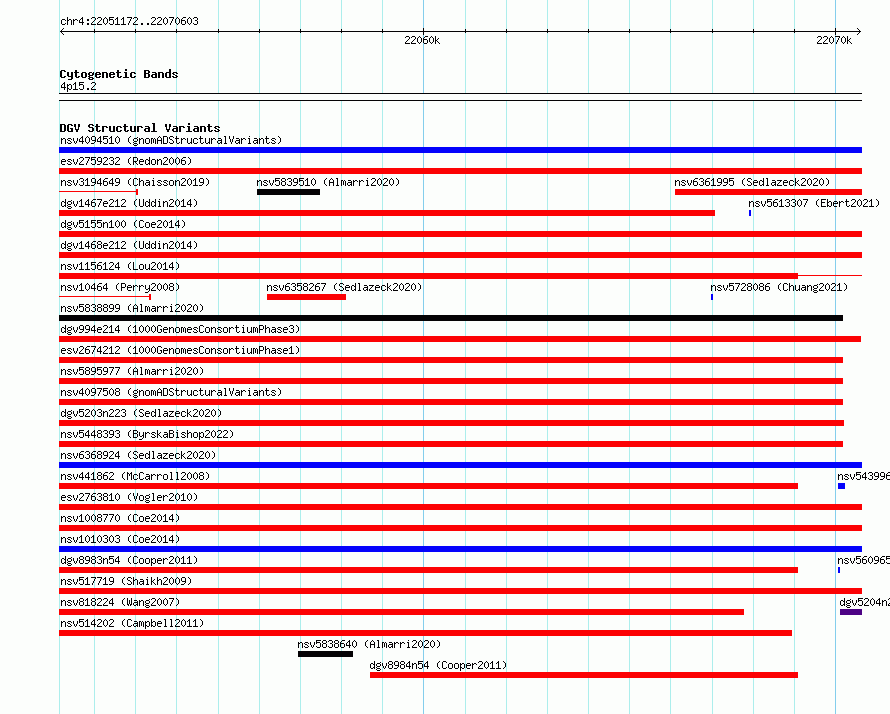Select small blue marker for nsv5613307 (Ebert2021)
Image resolution: width=890 pixels, height=714 pixels.
pos(750,213)
